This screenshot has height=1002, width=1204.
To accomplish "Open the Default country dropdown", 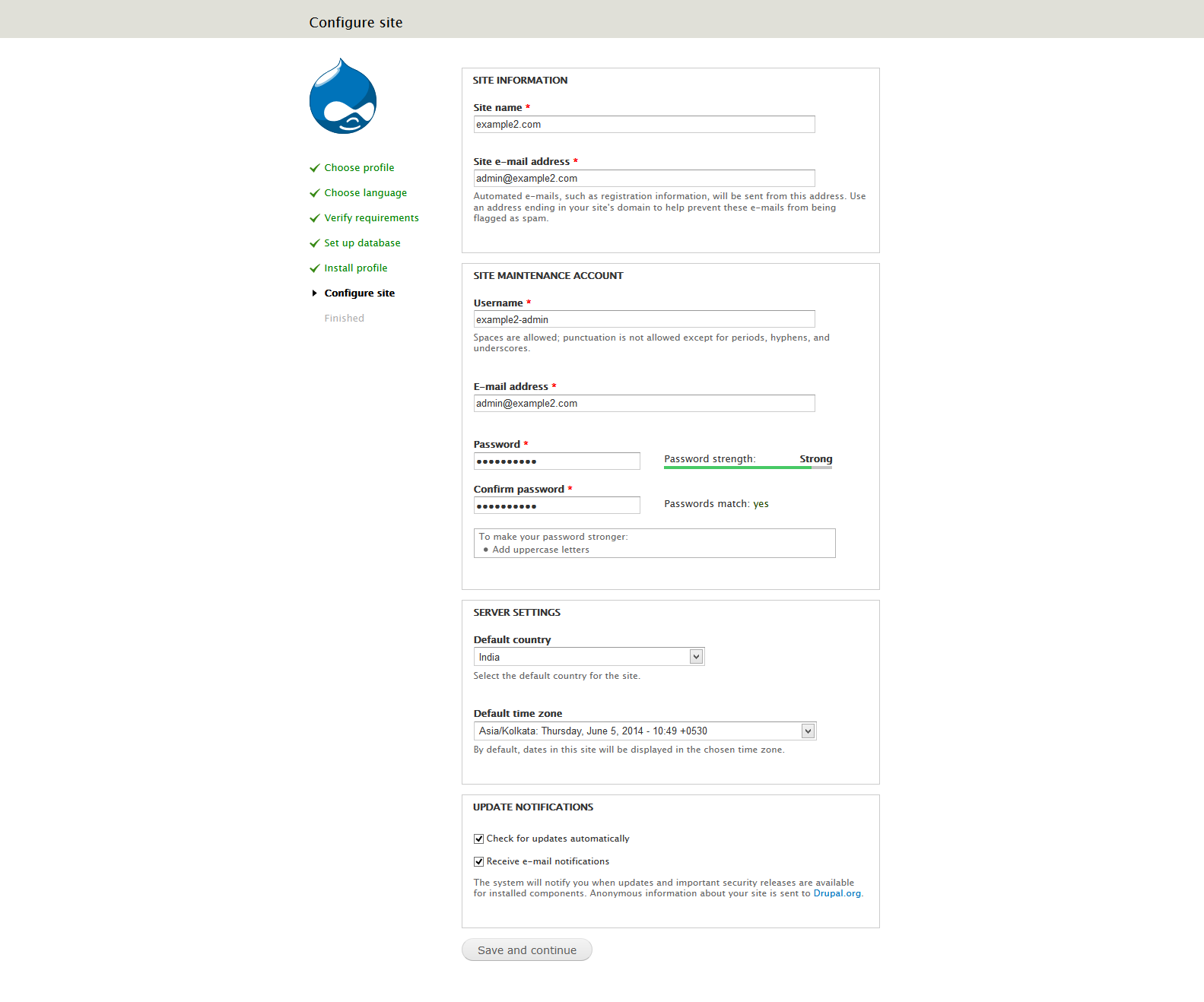I will click(x=589, y=657).
